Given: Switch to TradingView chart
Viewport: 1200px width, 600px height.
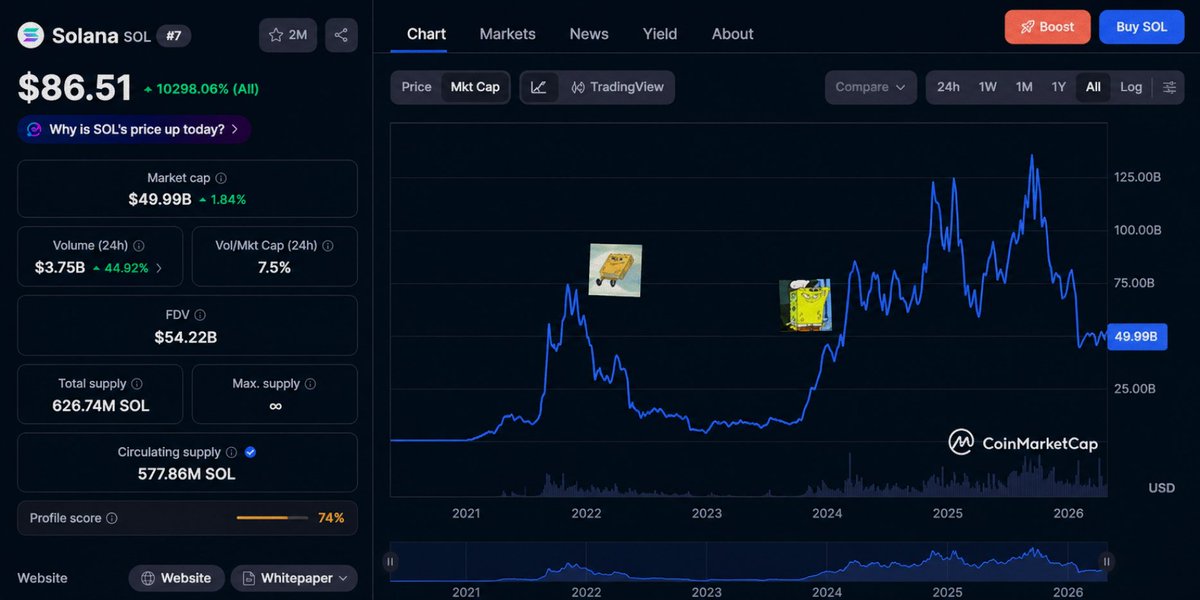Looking at the screenshot, I should pos(617,87).
